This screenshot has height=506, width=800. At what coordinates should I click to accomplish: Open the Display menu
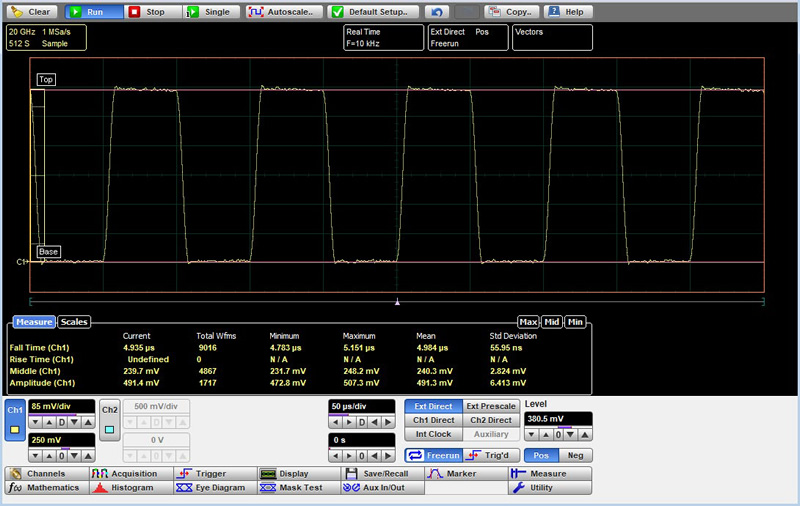[299, 473]
